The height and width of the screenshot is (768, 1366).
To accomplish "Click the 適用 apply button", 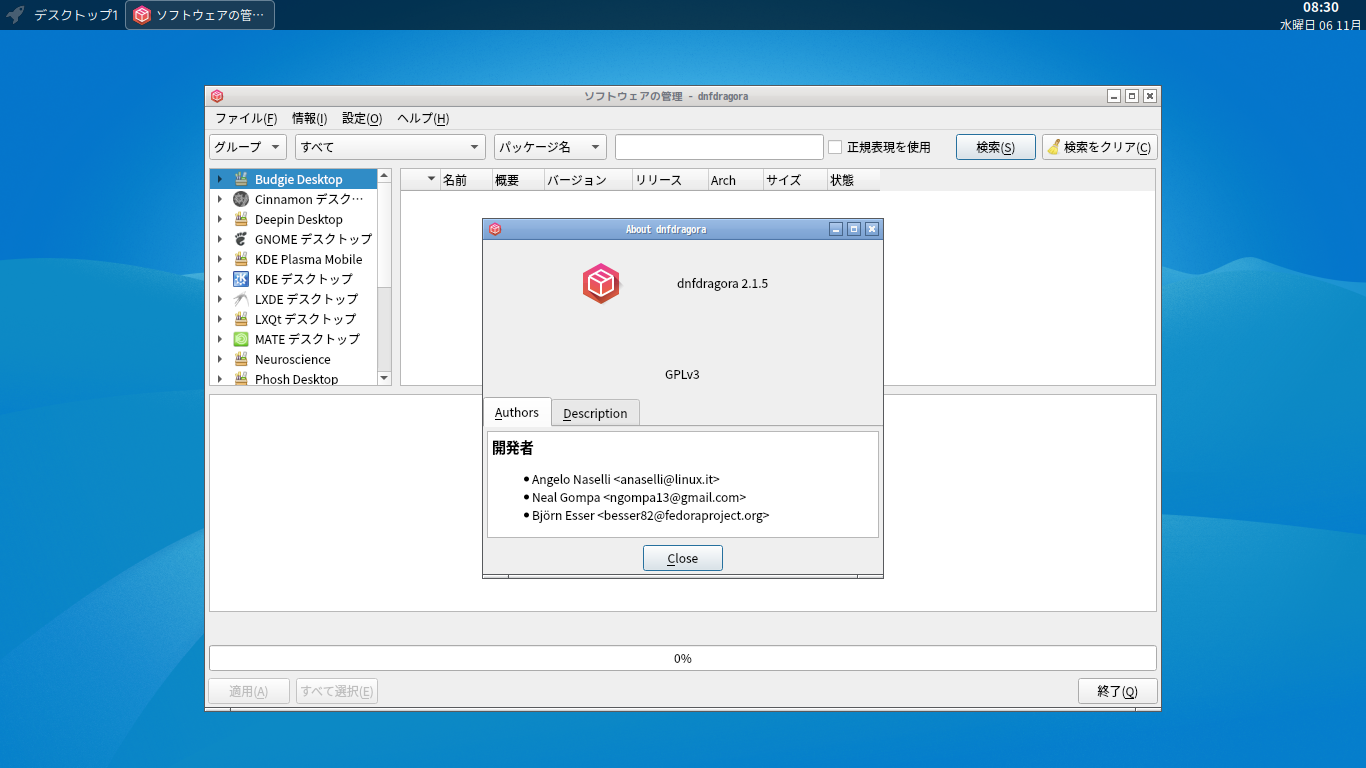I will tap(249, 691).
